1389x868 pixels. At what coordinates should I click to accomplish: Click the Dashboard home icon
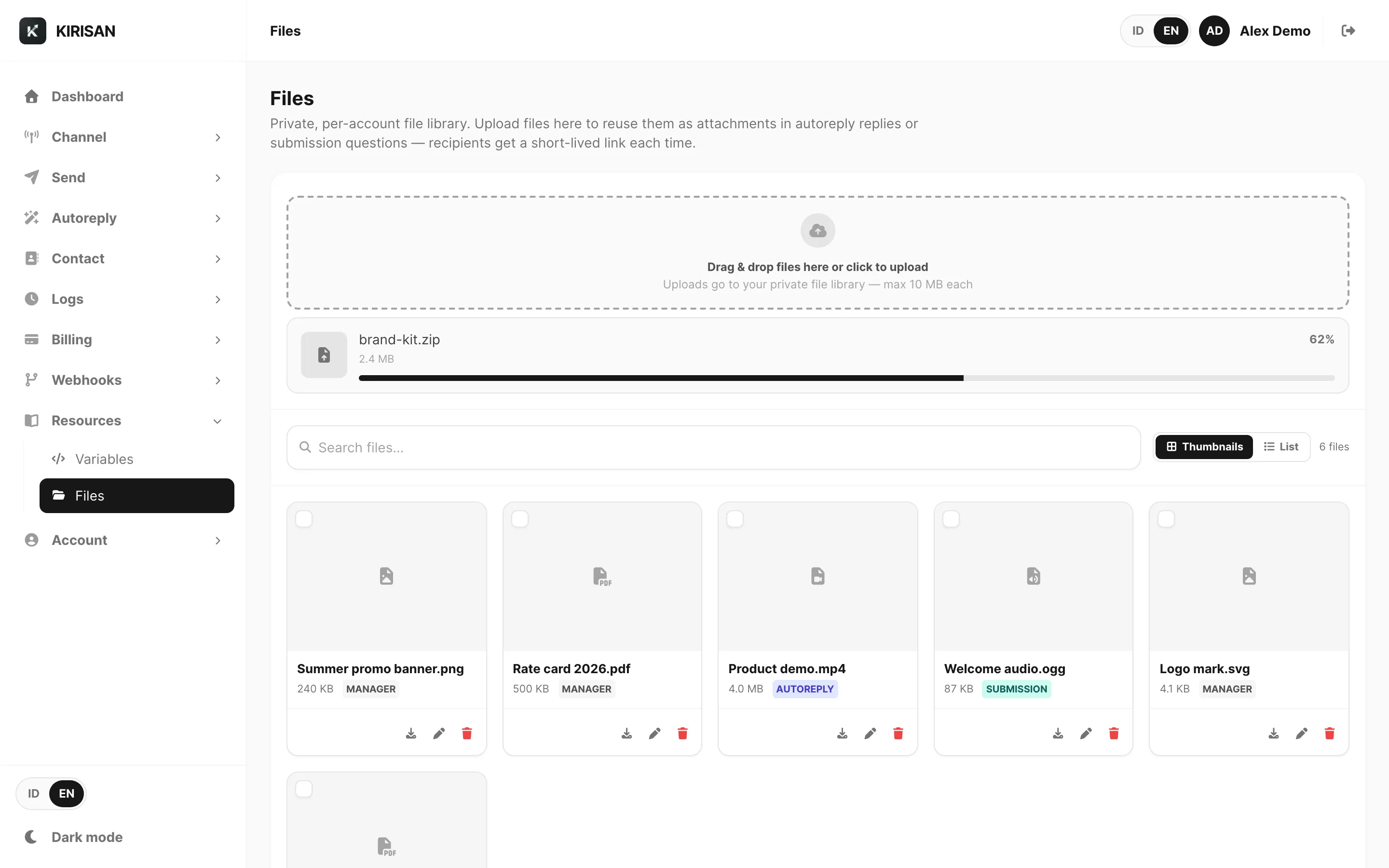[31, 96]
